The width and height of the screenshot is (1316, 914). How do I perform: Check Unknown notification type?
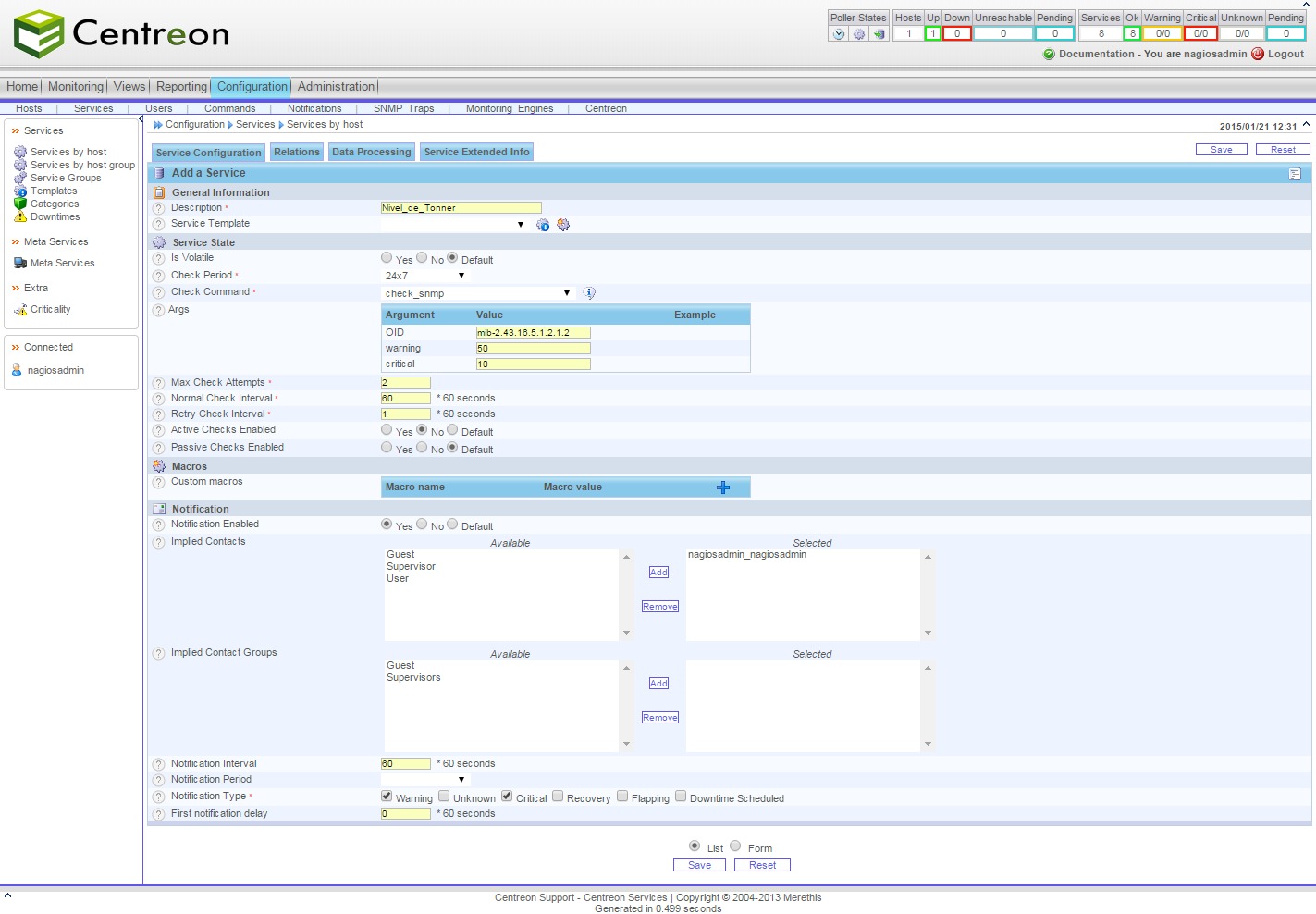pyautogui.click(x=444, y=797)
